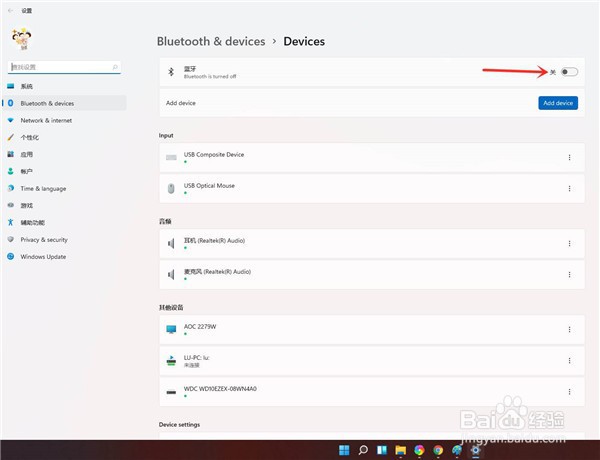
Task: Click the Add device row label text
Action: (181, 103)
